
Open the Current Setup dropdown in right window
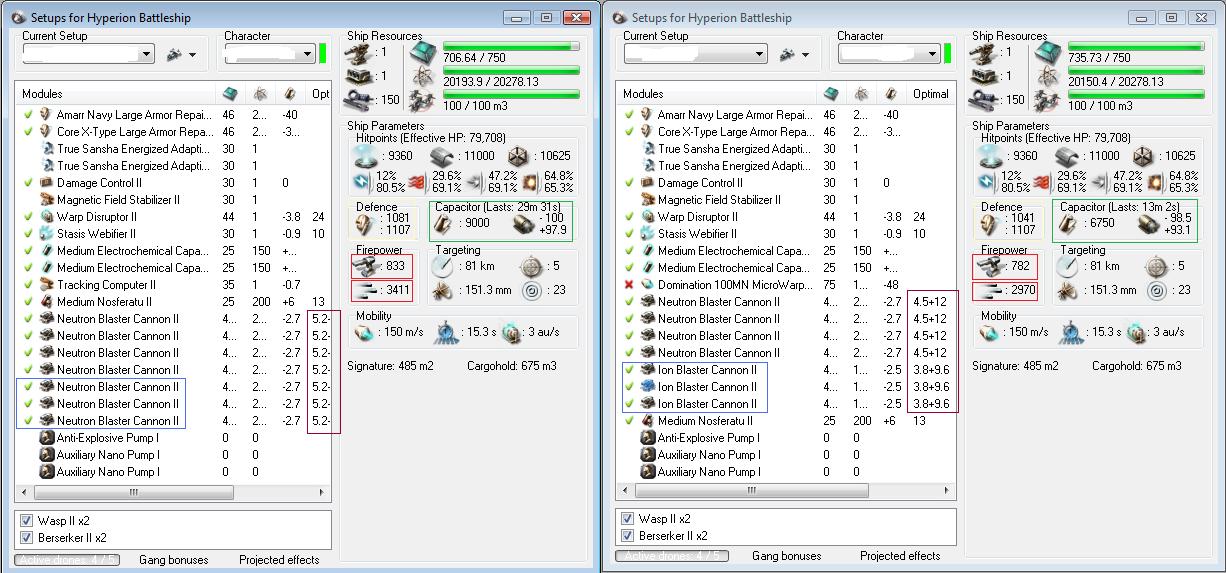point(759,54)
